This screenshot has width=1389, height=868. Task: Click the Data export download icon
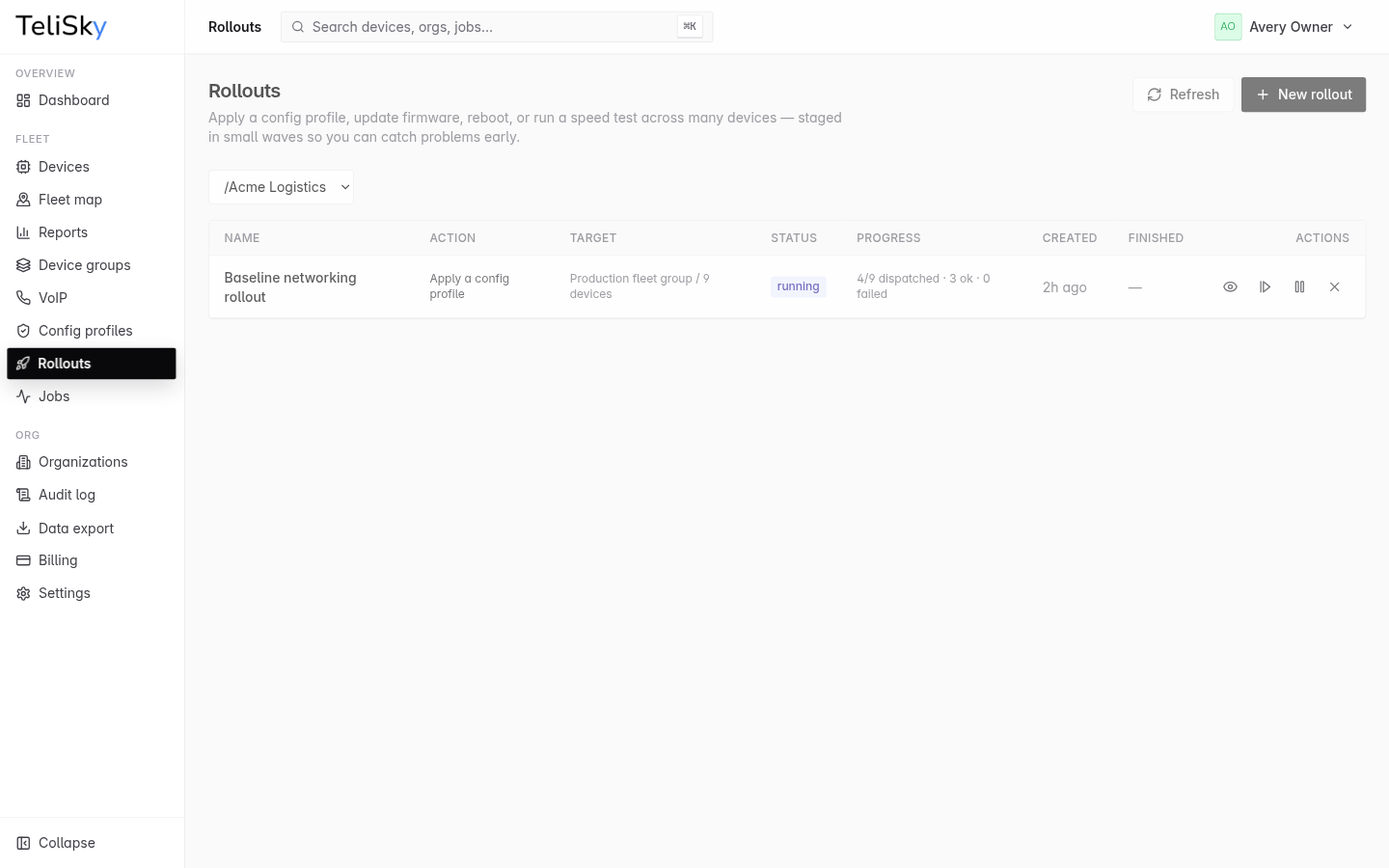[23, 529]
